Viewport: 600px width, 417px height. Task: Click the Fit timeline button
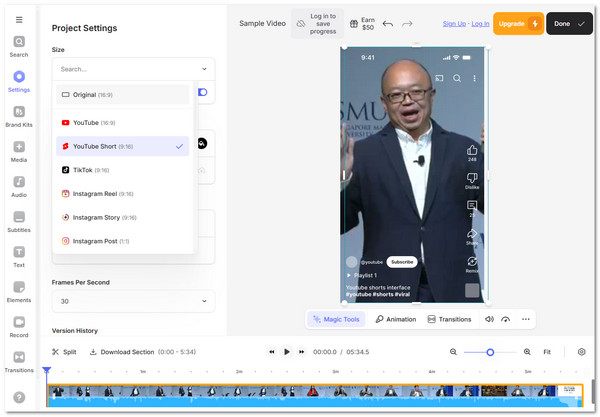click(x=547, y=352)
